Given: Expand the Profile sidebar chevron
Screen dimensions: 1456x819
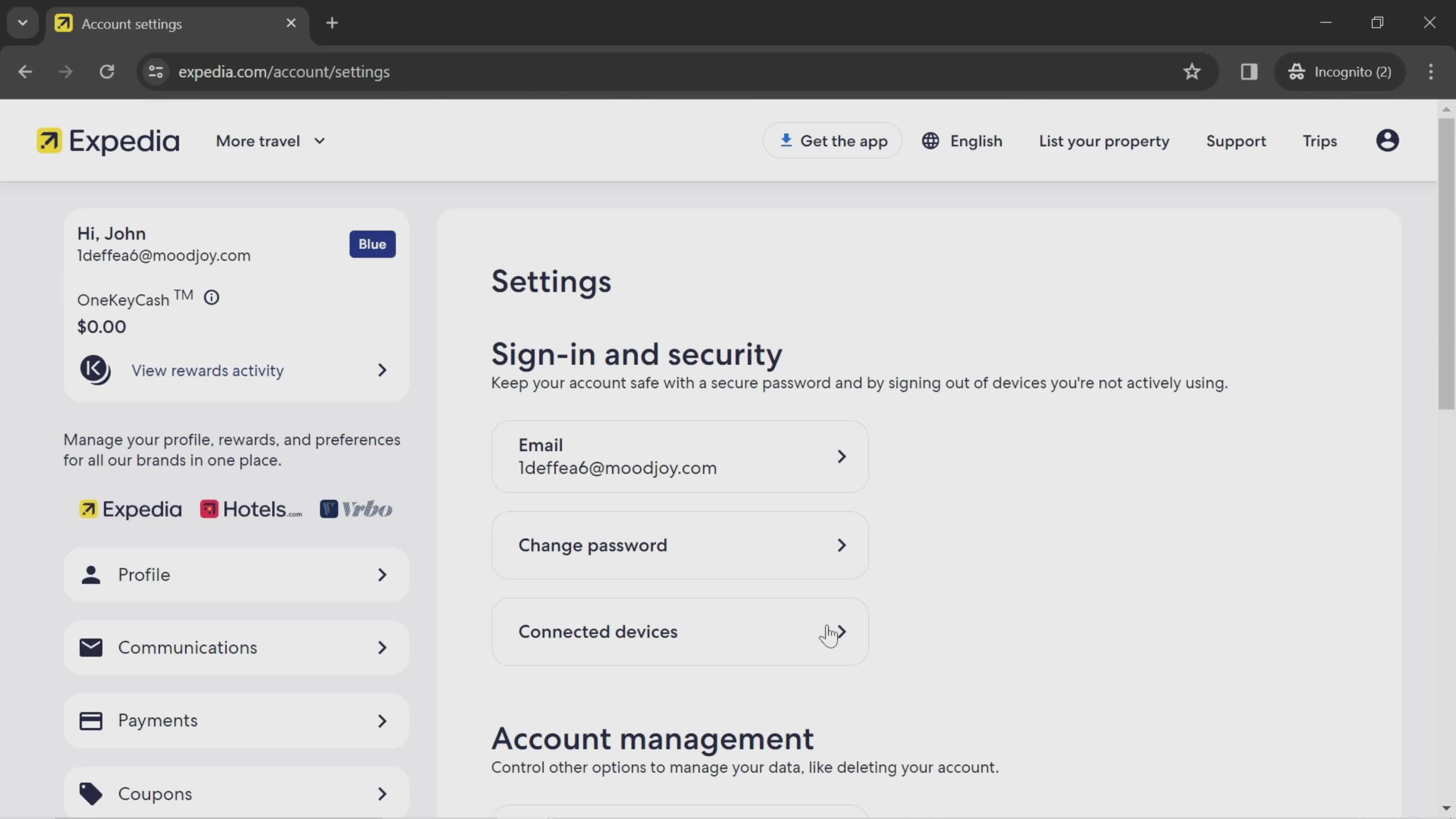Looking at the screenshot, I should [382, 575].
